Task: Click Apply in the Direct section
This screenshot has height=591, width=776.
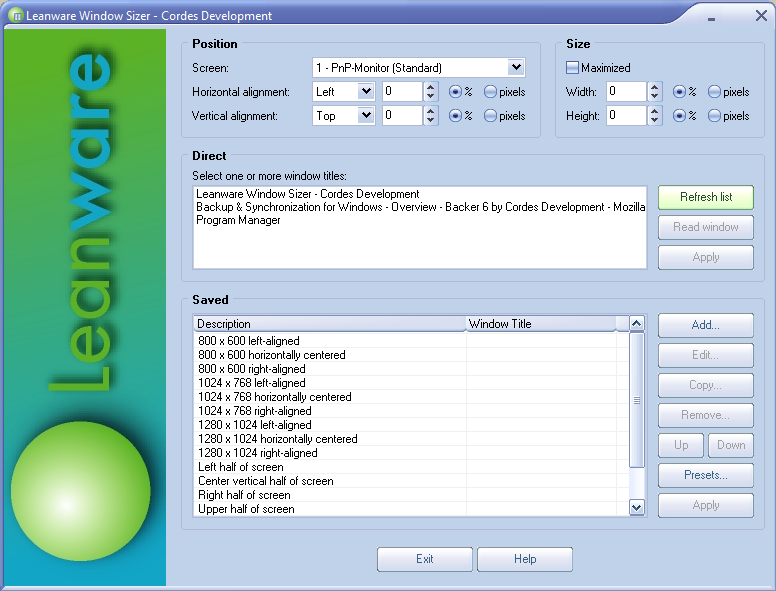Action: click(x=706, y=257)
